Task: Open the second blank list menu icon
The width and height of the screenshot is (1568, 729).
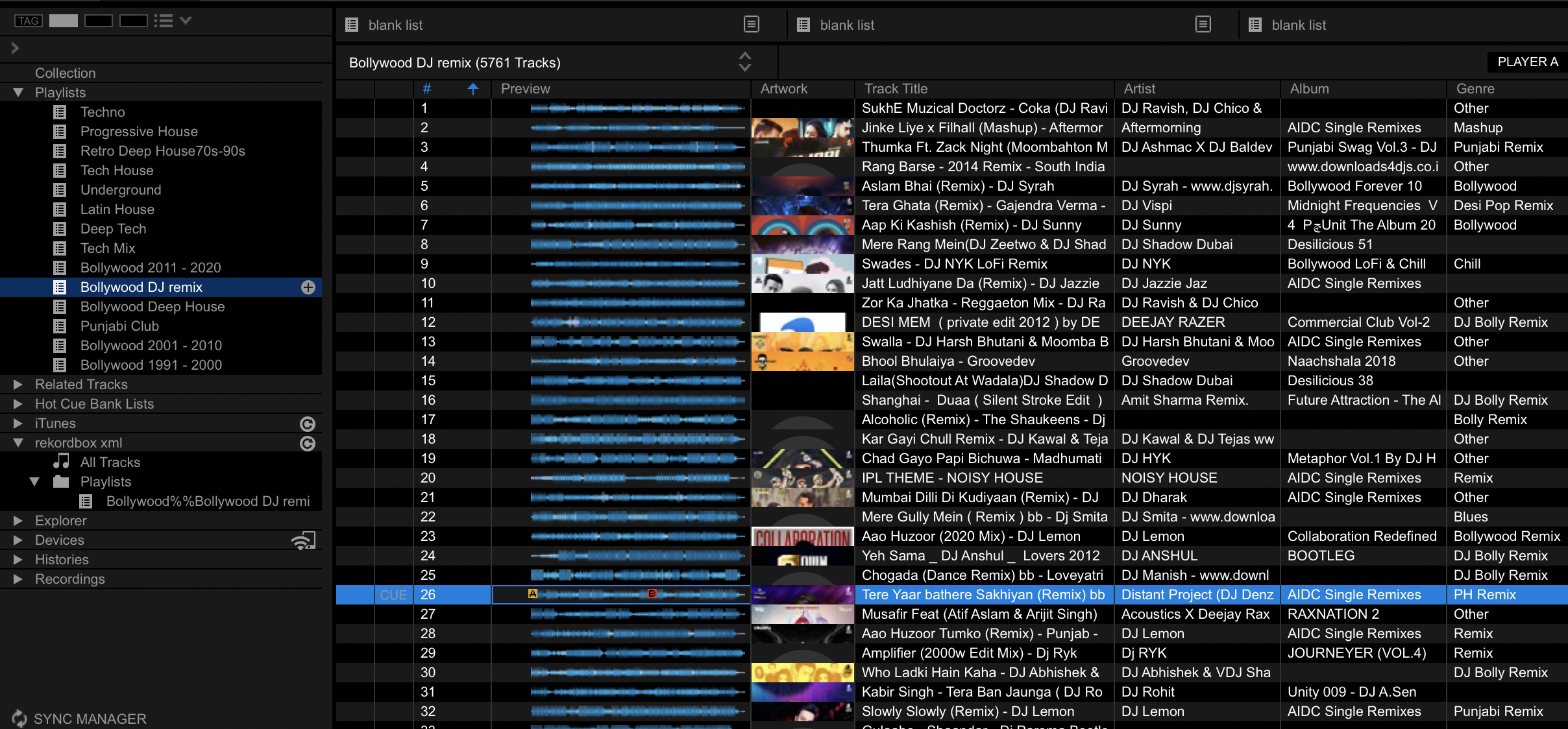Action: (x=1203, y=25)
